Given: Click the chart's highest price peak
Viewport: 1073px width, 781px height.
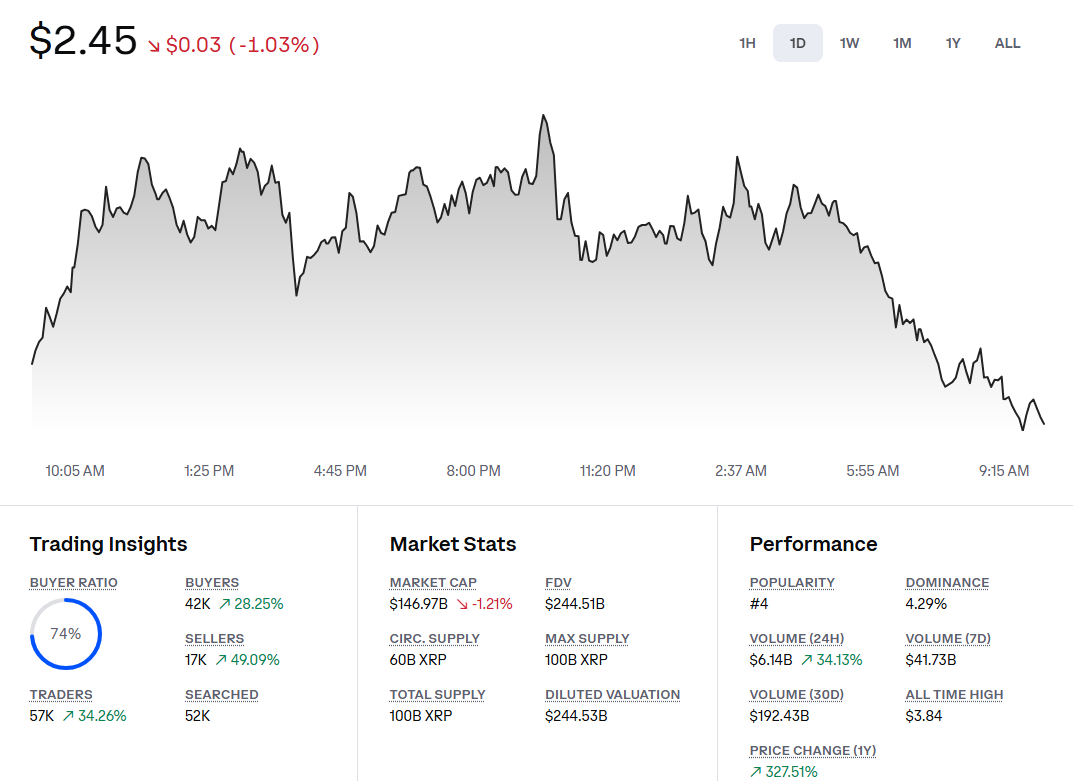Looking at the screenshot, I should coord(544,118).
